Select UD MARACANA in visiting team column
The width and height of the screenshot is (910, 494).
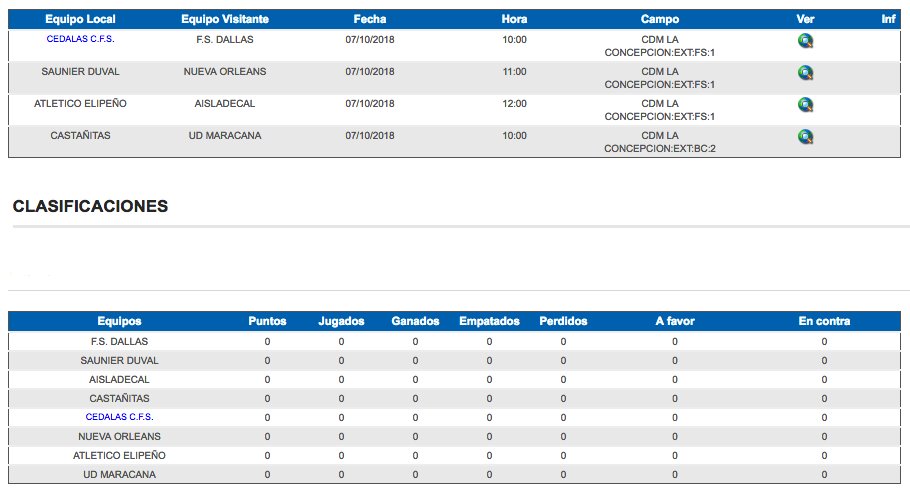point(225,135)
